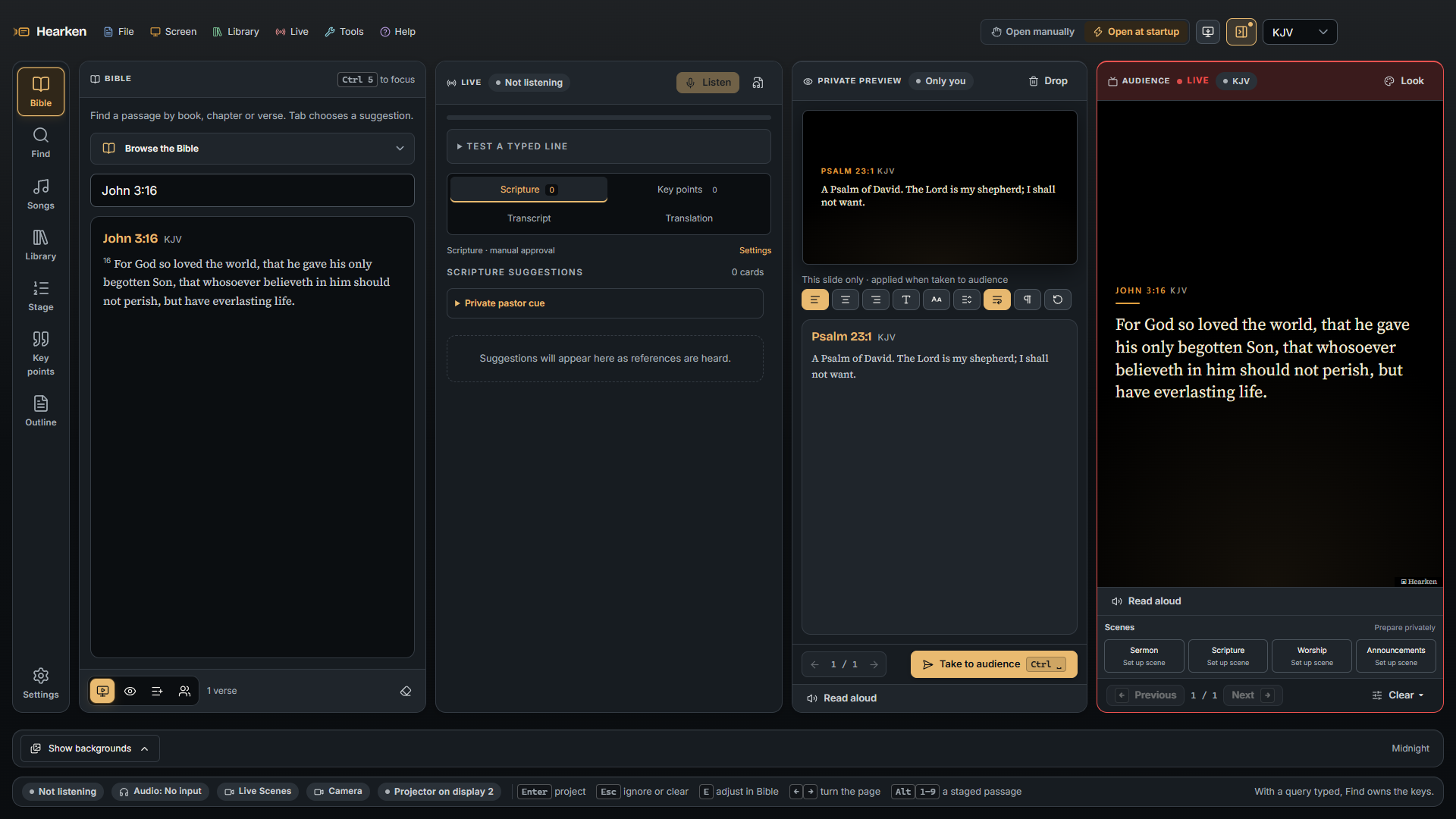1456x819 pixels.
Task: Click the eraser icon in Bible panel
Action: point(406,691)
